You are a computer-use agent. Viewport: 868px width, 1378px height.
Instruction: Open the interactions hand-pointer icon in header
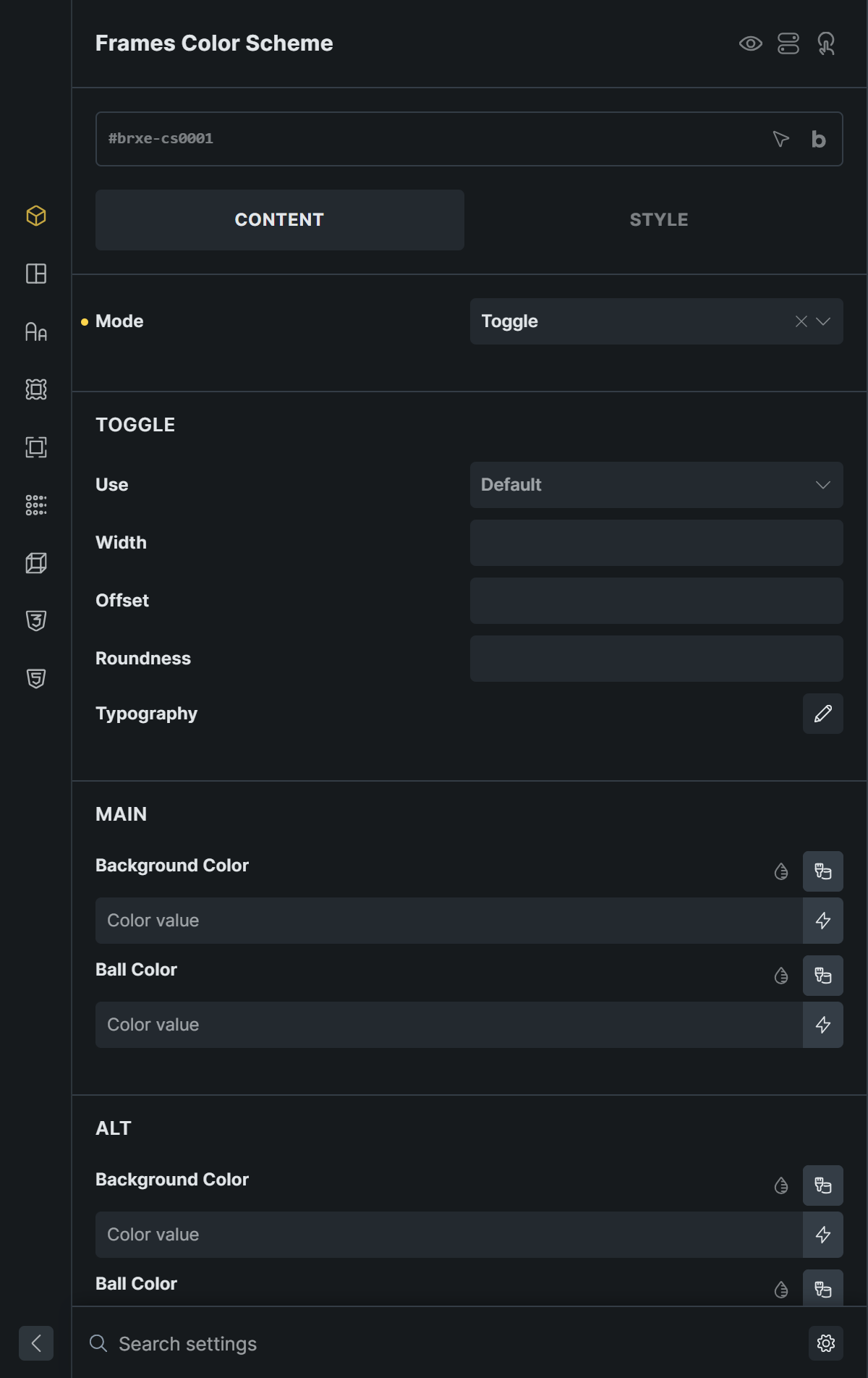coord(826,43)
